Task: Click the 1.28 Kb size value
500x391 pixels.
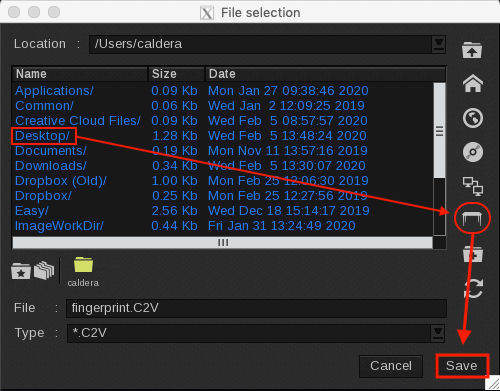Action: coord(175,136)
